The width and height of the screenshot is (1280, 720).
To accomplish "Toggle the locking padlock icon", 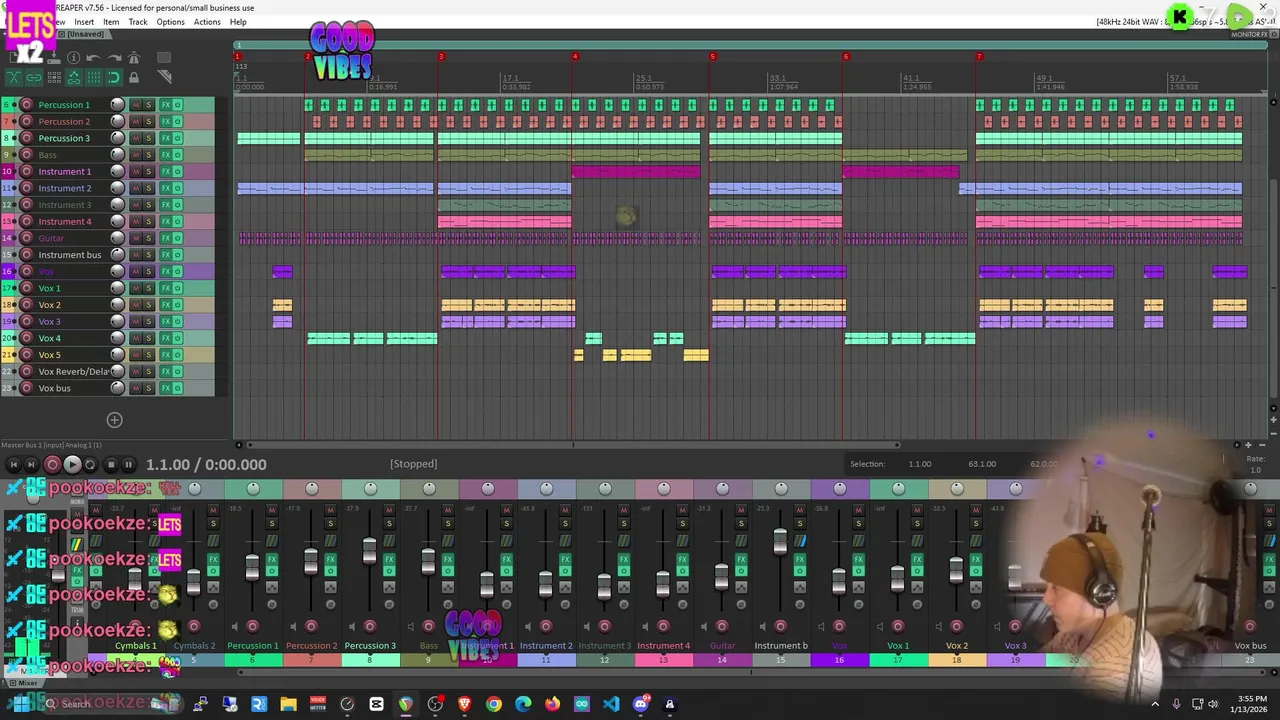I will point(133,77).
